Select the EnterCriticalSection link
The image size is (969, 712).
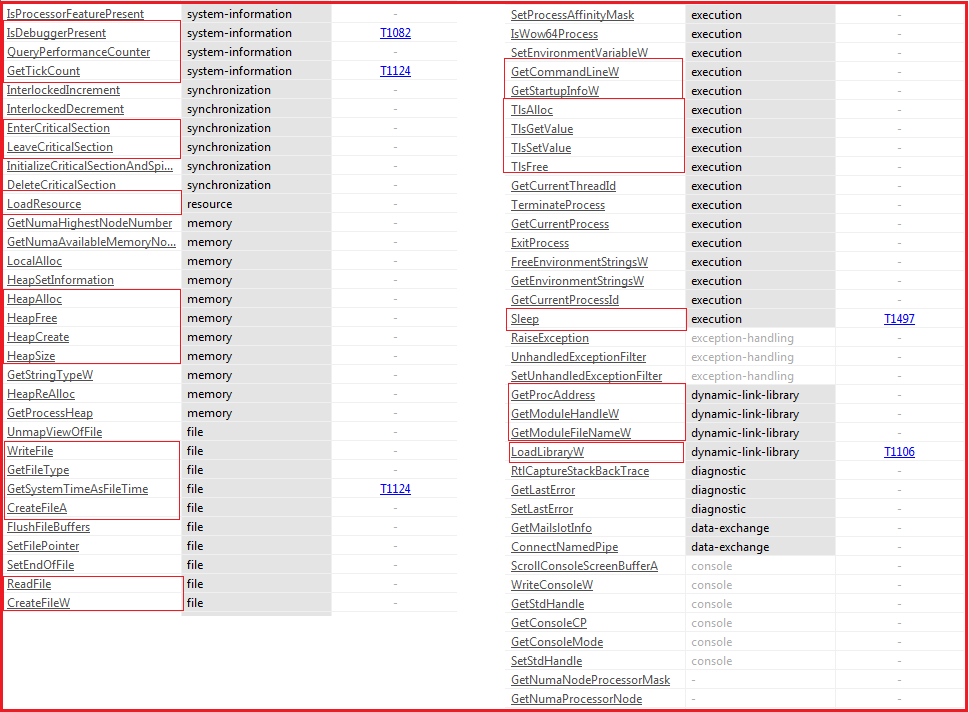tap(59, 128)
